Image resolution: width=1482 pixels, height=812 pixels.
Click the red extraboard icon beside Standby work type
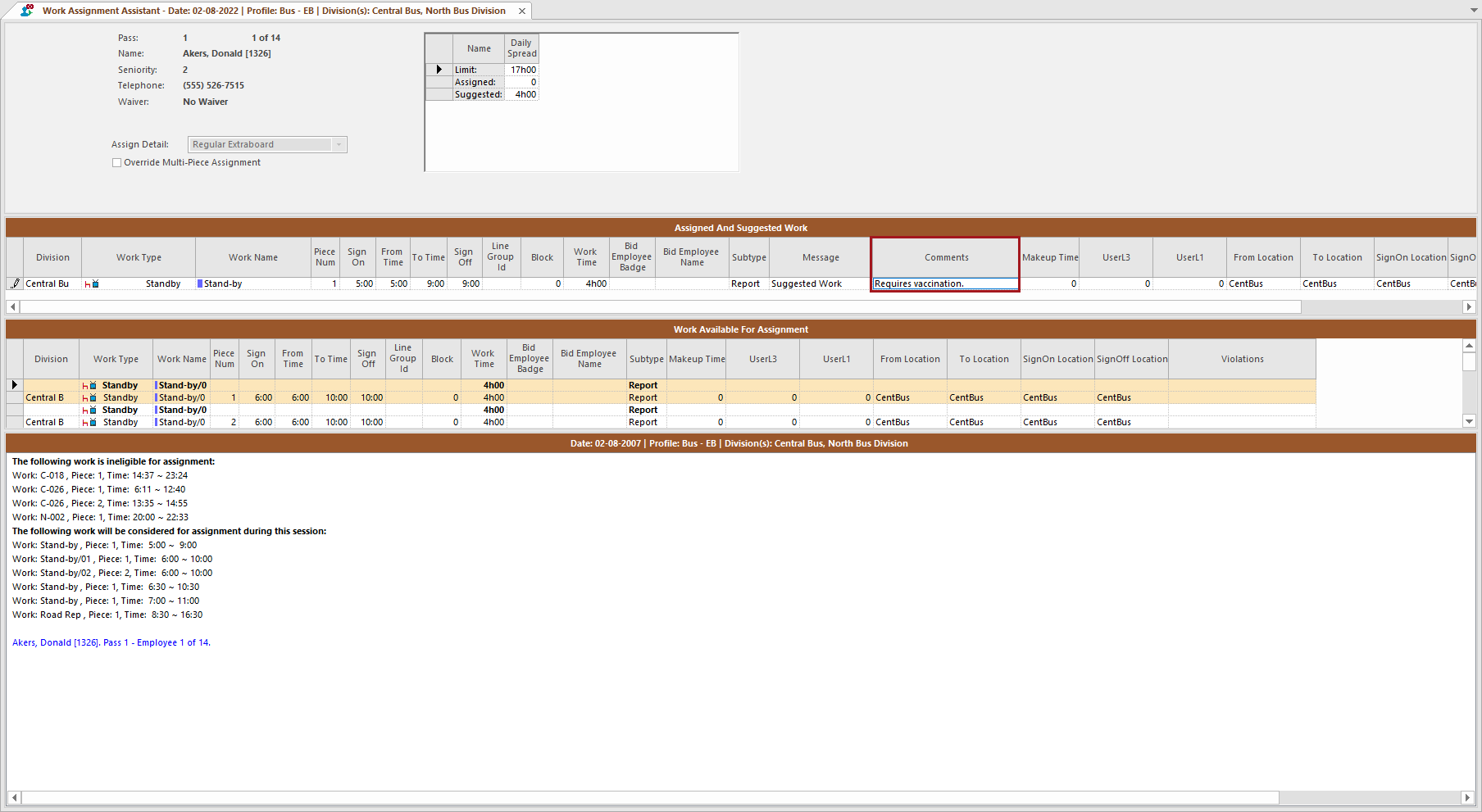[88, 284]
